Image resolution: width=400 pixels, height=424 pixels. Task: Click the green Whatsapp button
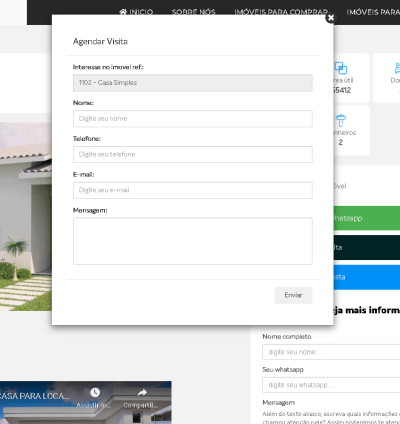[x=367, y=218]
